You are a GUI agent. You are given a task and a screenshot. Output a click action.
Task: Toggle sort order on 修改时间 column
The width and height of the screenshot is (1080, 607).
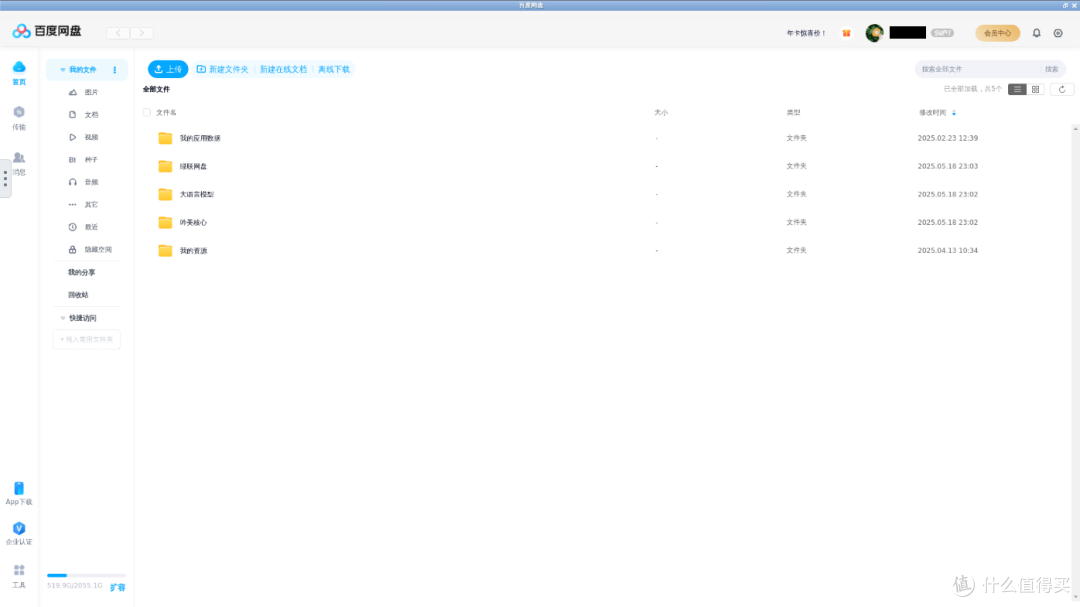tap(954, 113)
